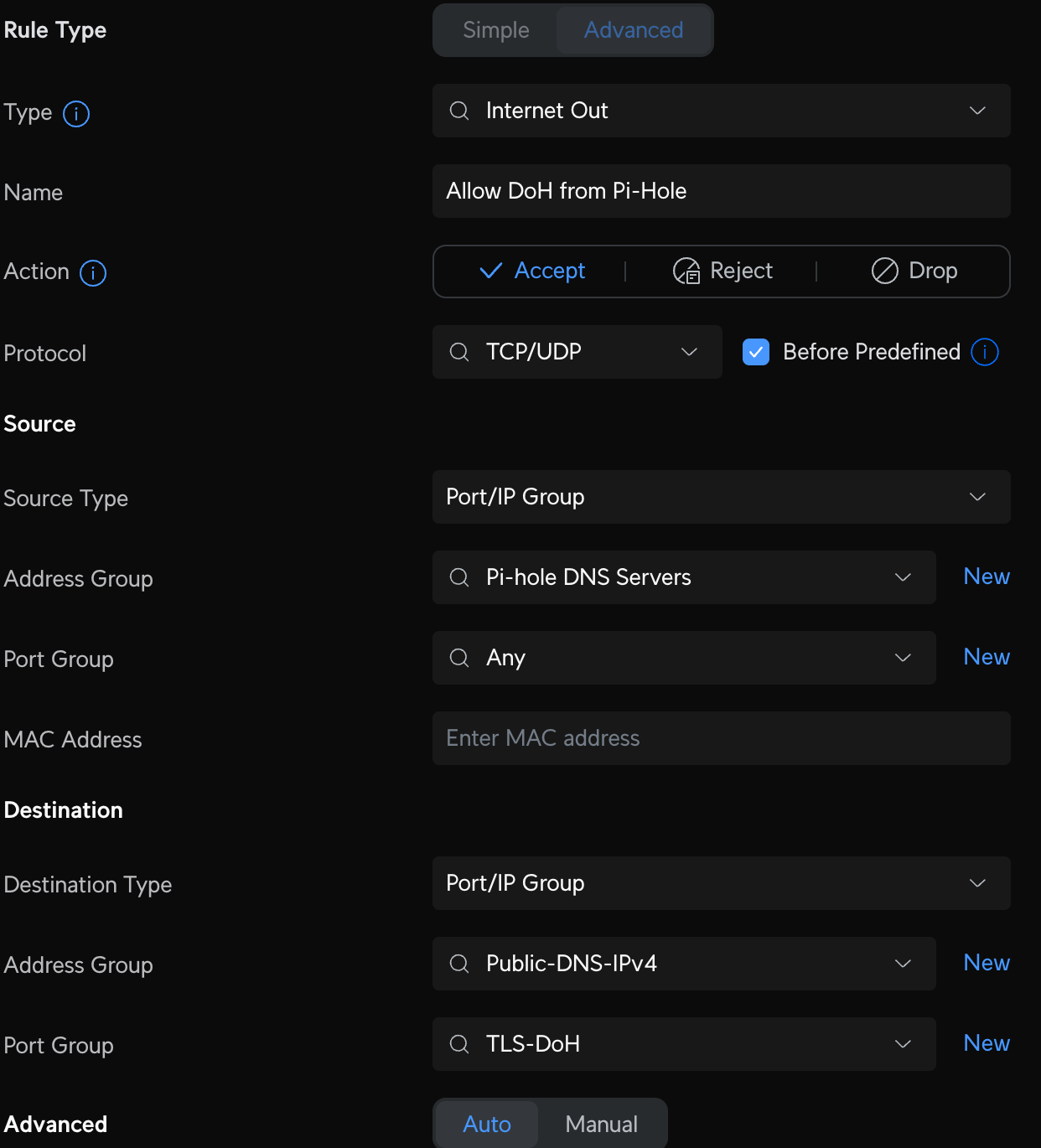Click the info icon beside Action
The height and width of the screenshot is (1148, 1041).
coord(93,272)
